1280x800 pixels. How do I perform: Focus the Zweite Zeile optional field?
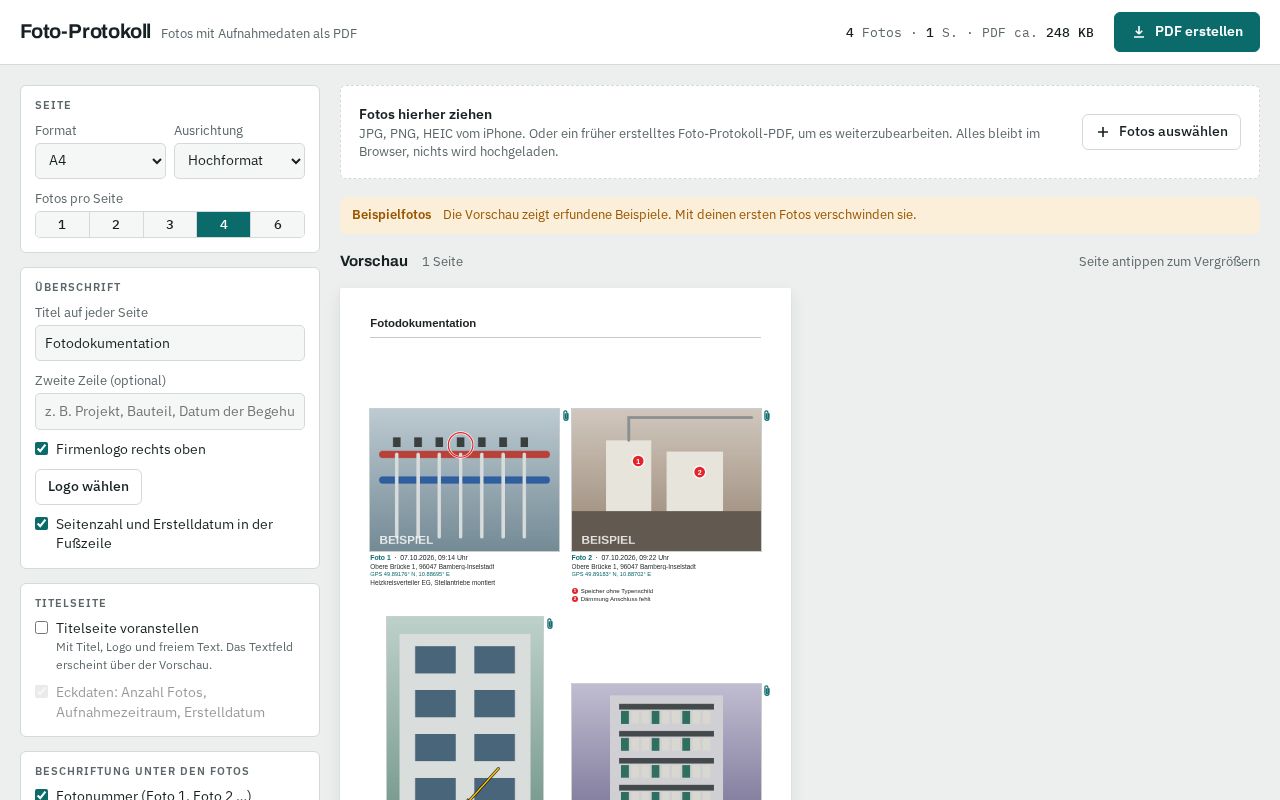click(170, 411)
